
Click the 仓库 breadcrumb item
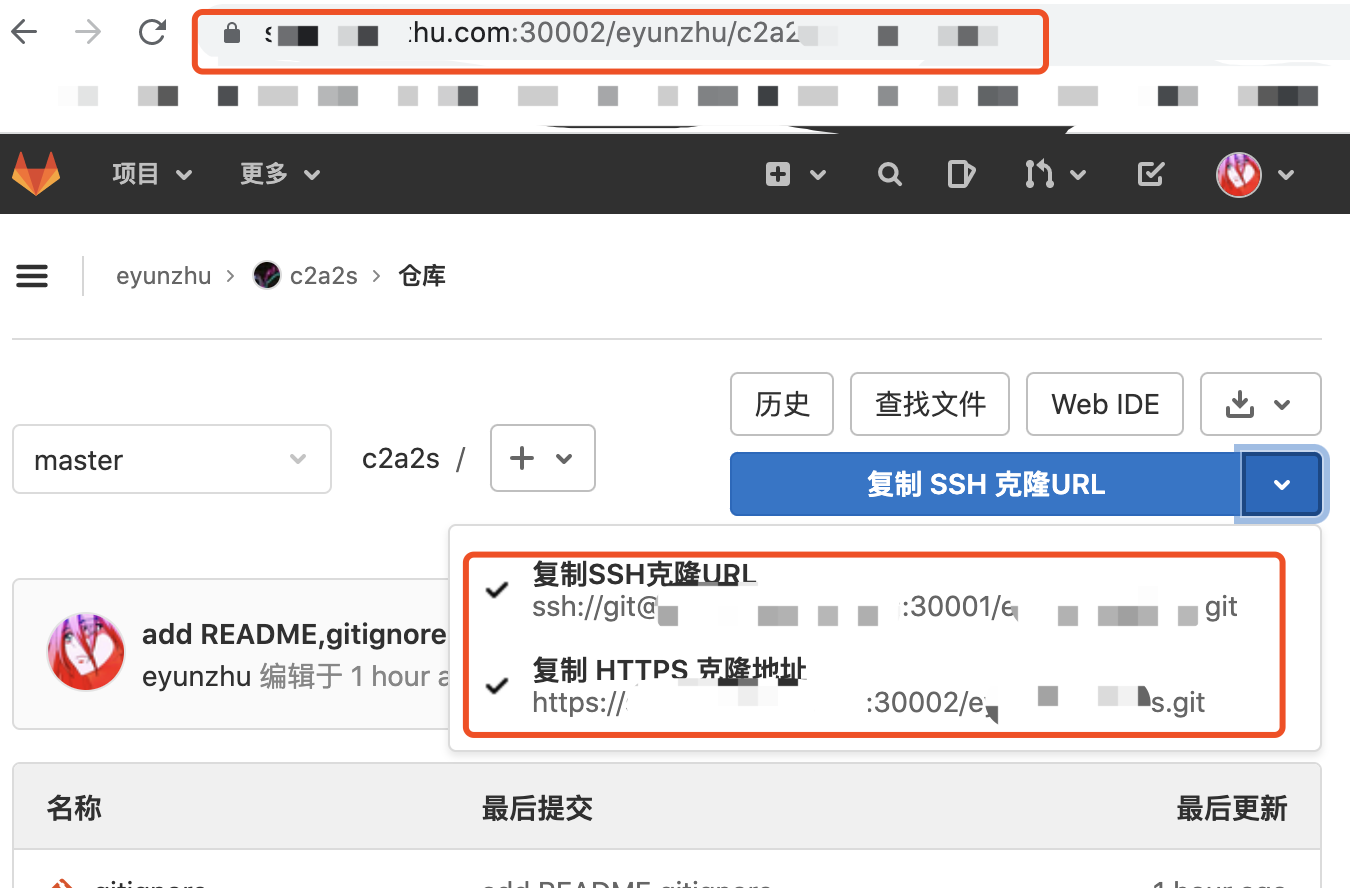422,276
